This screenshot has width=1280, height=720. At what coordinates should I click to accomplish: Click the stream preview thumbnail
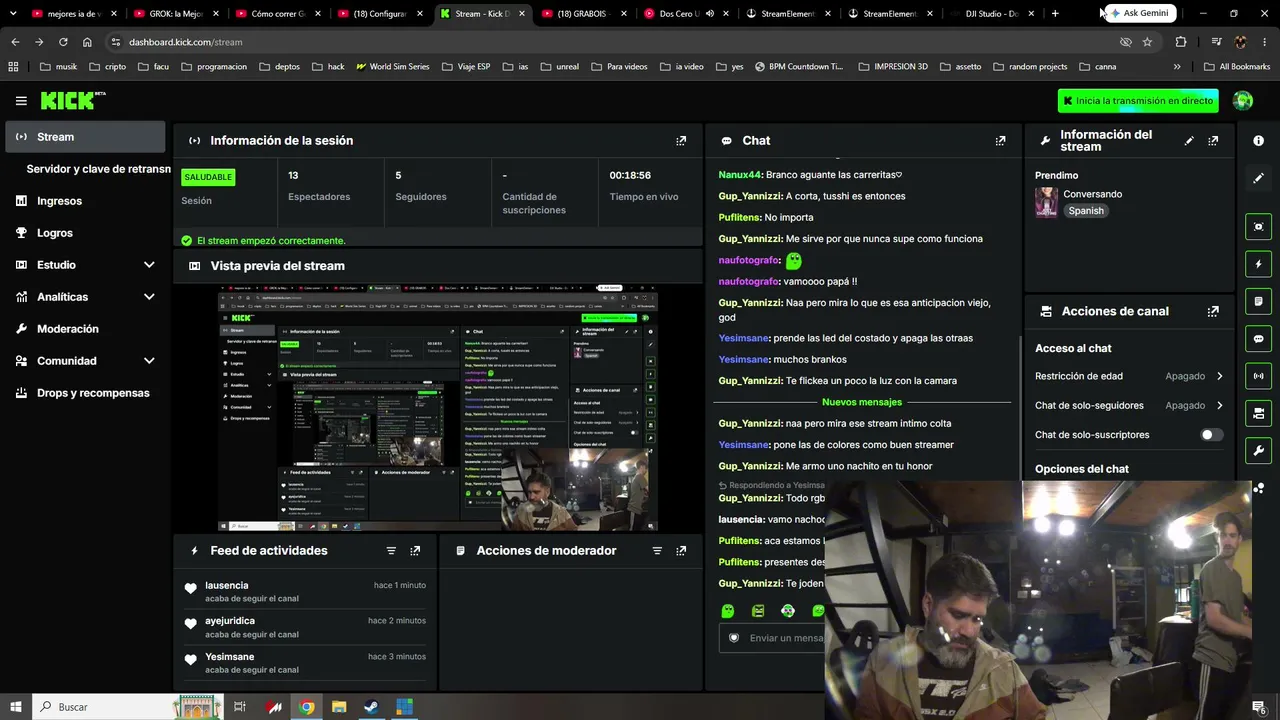pyautogui.click(x=438, y=408)
